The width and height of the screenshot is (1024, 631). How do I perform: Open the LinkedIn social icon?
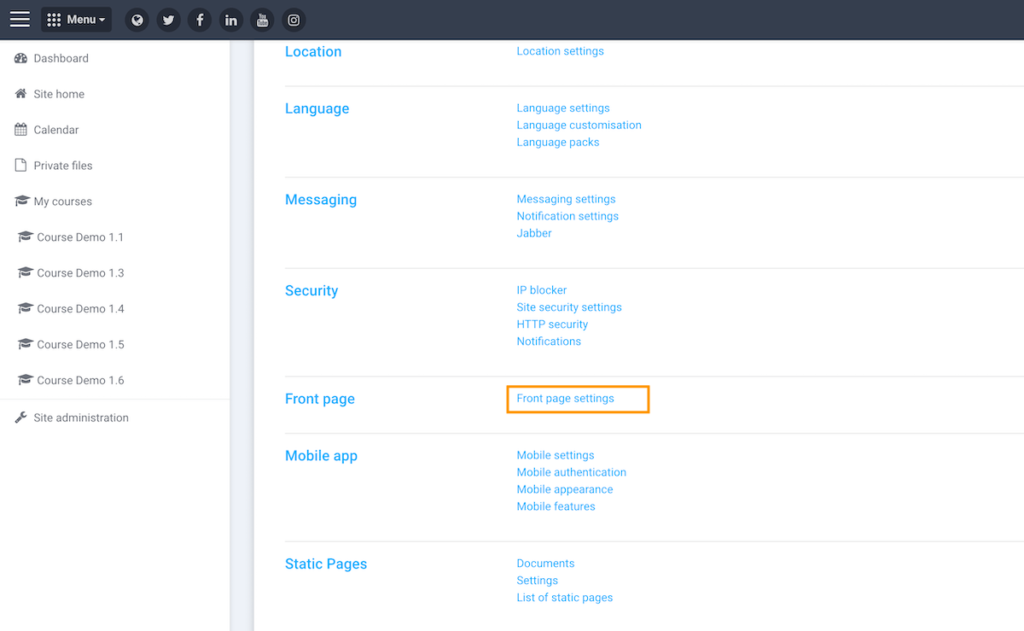click(231, 20)
